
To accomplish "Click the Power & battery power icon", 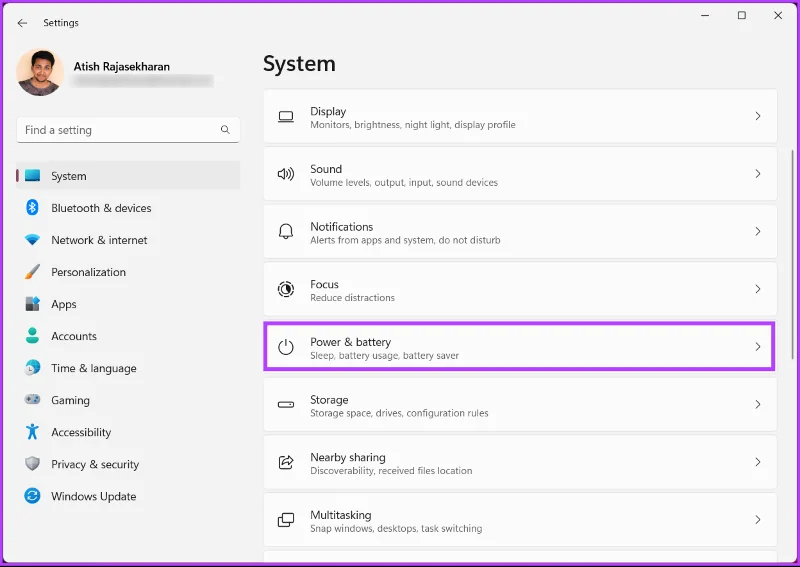I will point(286,347).
